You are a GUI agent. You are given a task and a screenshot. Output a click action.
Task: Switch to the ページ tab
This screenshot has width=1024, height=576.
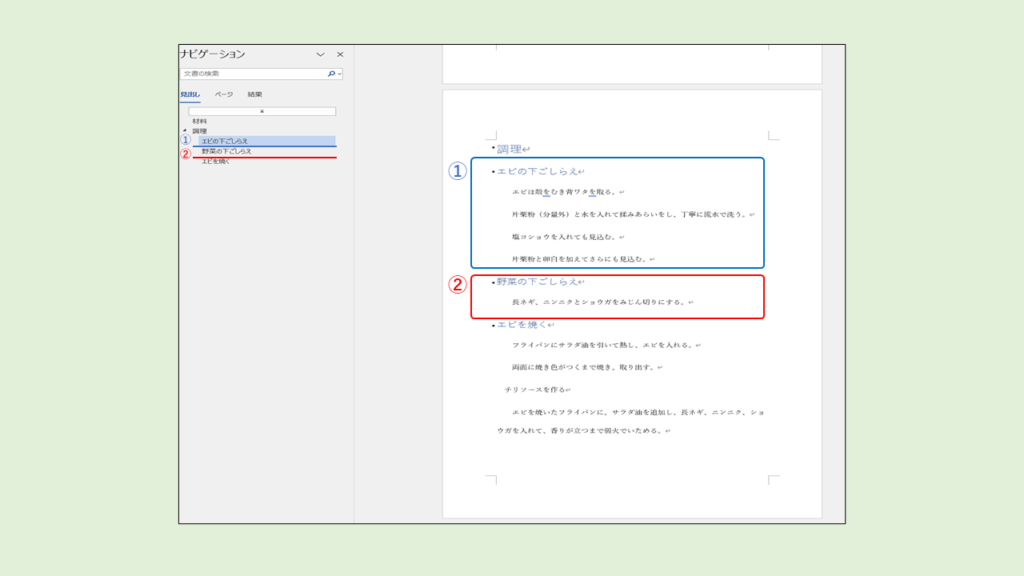point(224,95)
